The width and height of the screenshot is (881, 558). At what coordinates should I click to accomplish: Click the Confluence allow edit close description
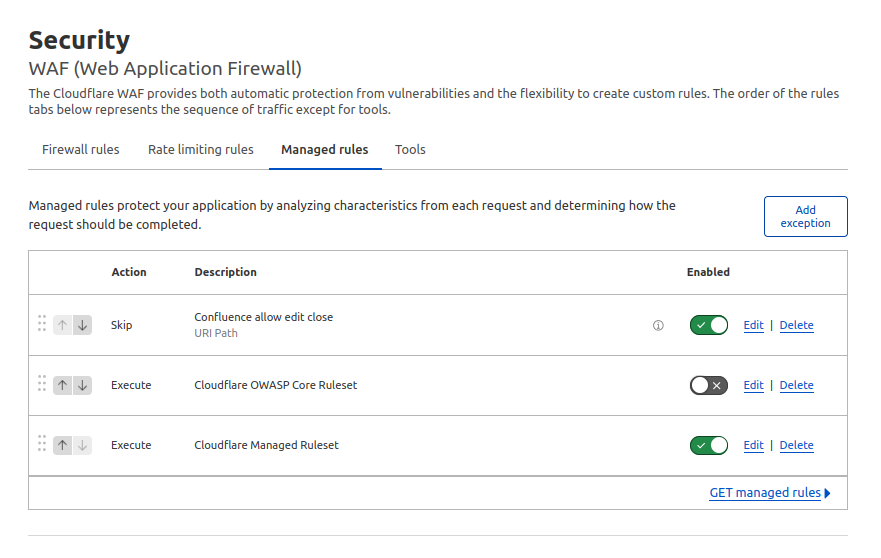(x=264, y=317)
